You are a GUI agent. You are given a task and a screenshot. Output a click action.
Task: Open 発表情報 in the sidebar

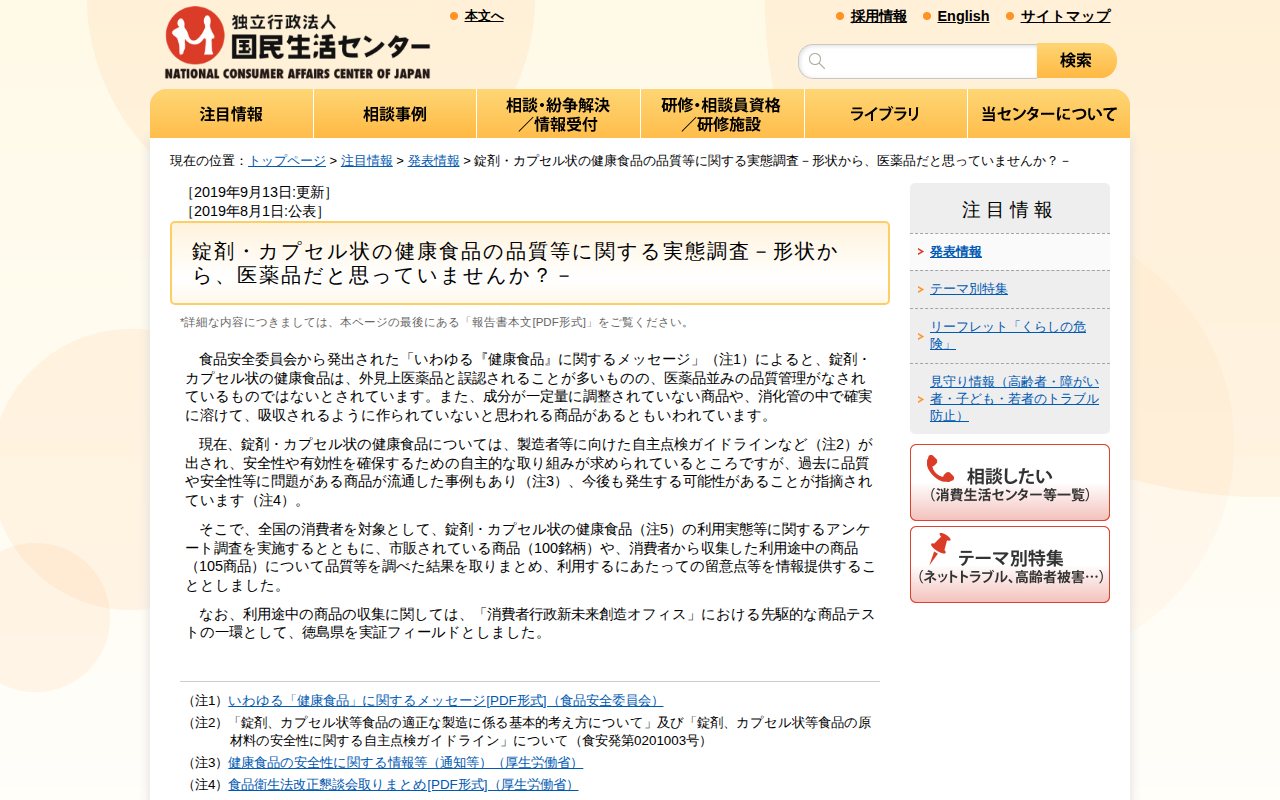coord(956,252)
